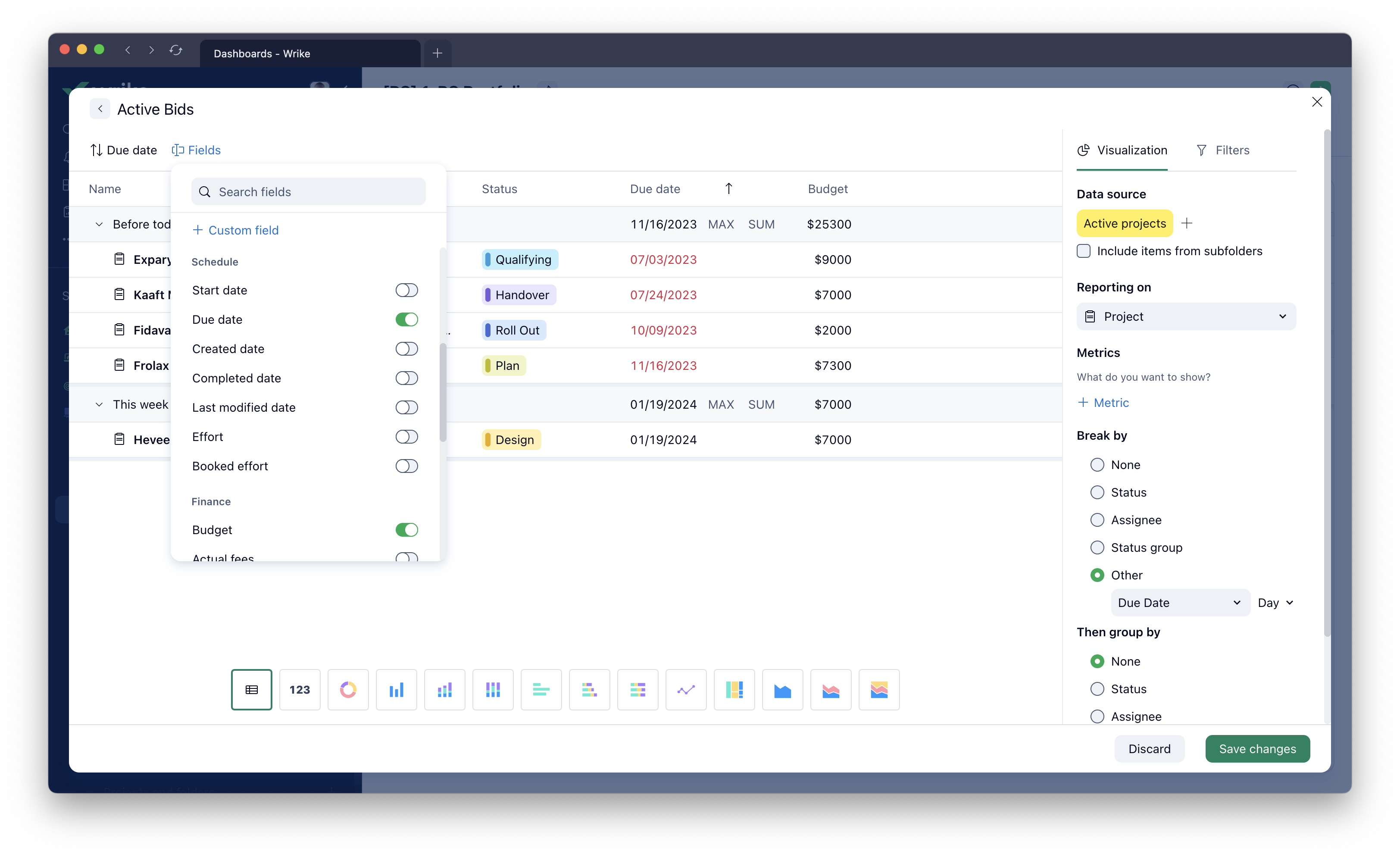Choose the horizontal bar chart icon
The width and height of the screenshot is (1400, 857).
click(541, 689)
